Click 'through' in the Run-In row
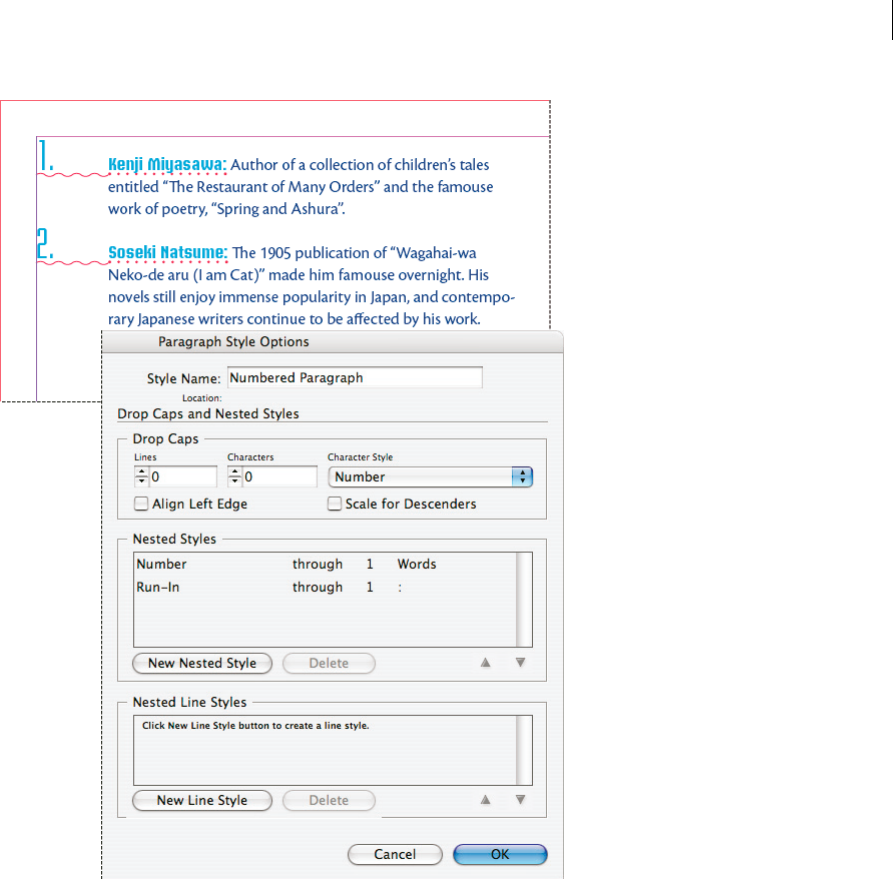893x879 pixels. tap(318, 587)
